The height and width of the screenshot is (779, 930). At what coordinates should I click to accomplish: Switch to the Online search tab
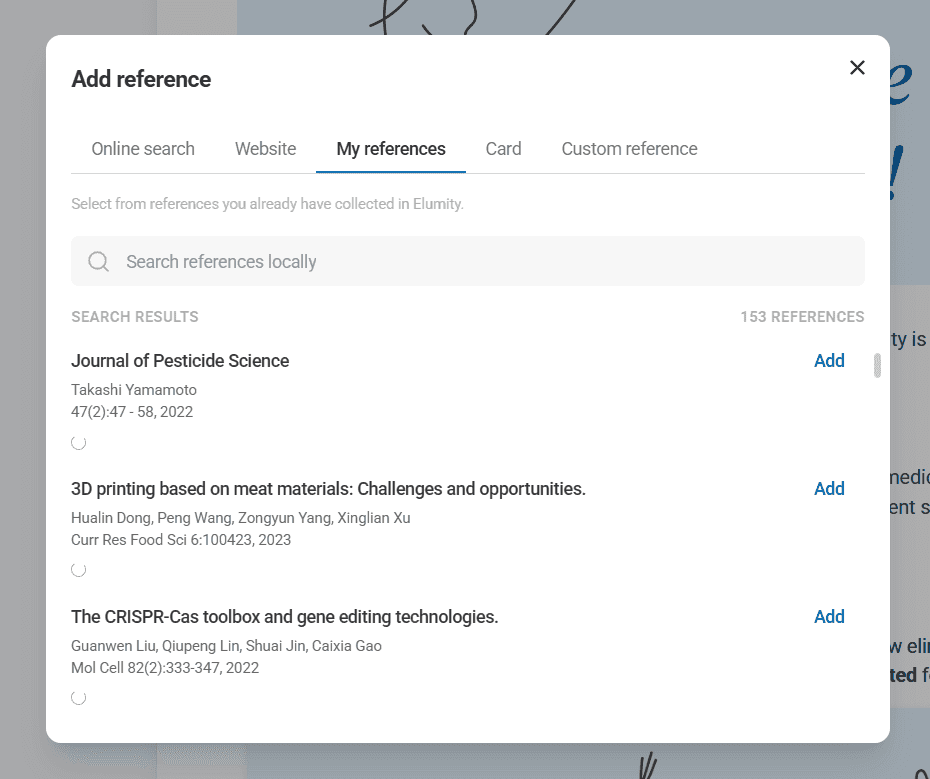pos(143,149)
